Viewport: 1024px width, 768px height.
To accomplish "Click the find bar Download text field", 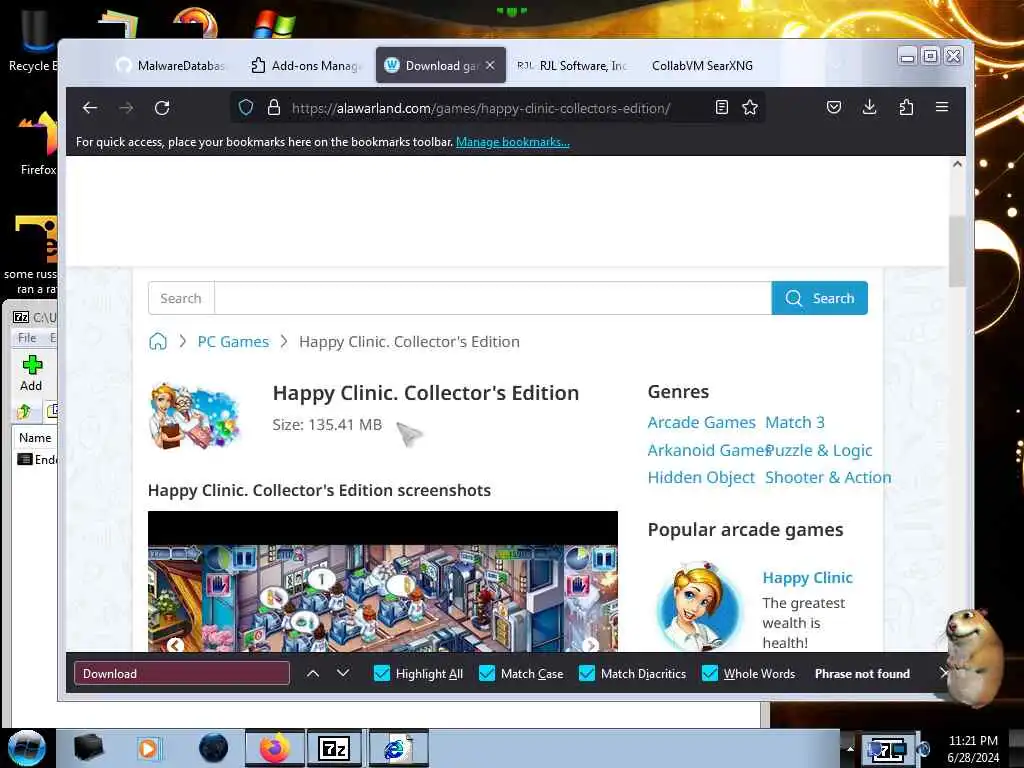I will (182, 673).
